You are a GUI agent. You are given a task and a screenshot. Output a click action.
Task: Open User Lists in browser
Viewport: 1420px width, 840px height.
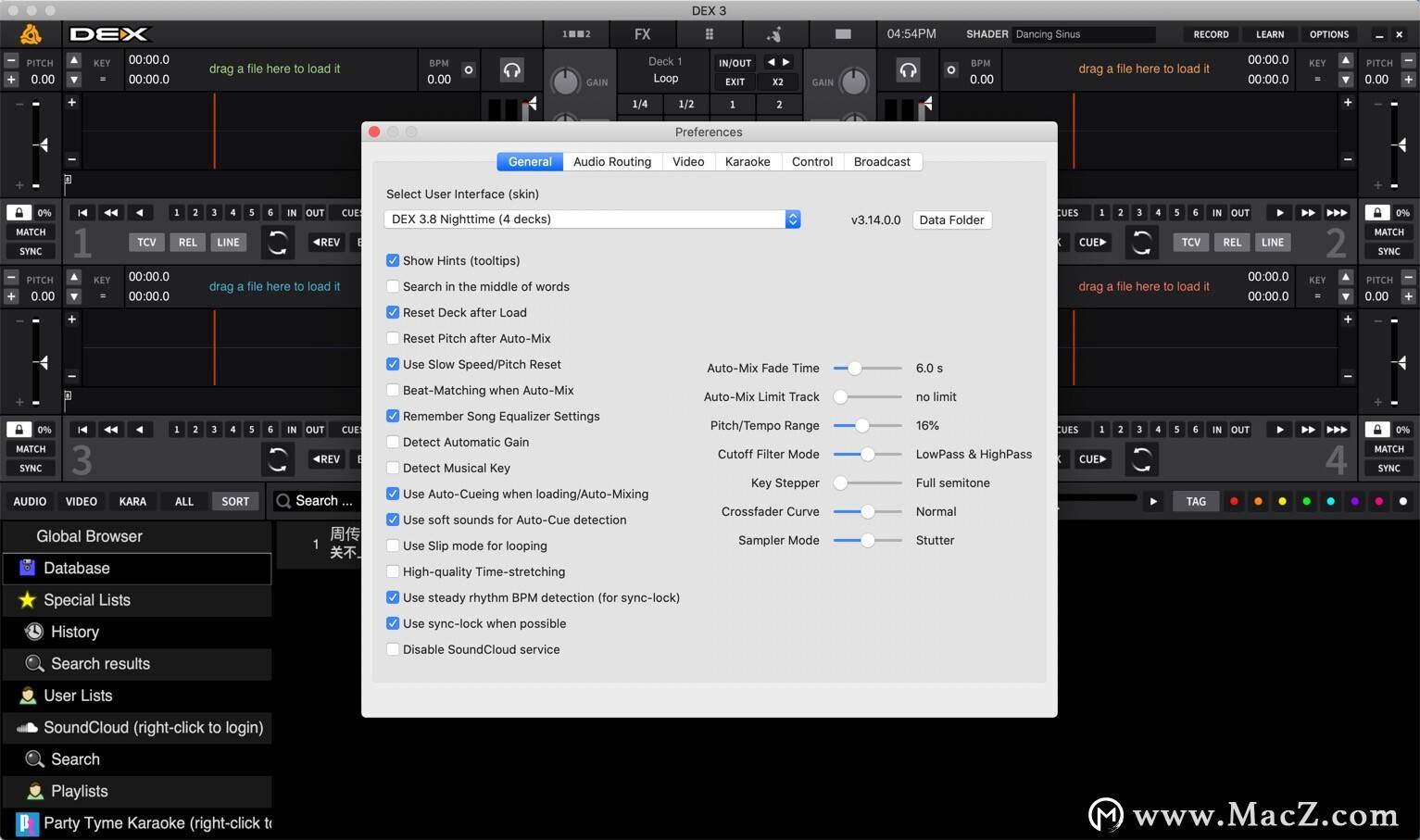[x=137, y=696]
